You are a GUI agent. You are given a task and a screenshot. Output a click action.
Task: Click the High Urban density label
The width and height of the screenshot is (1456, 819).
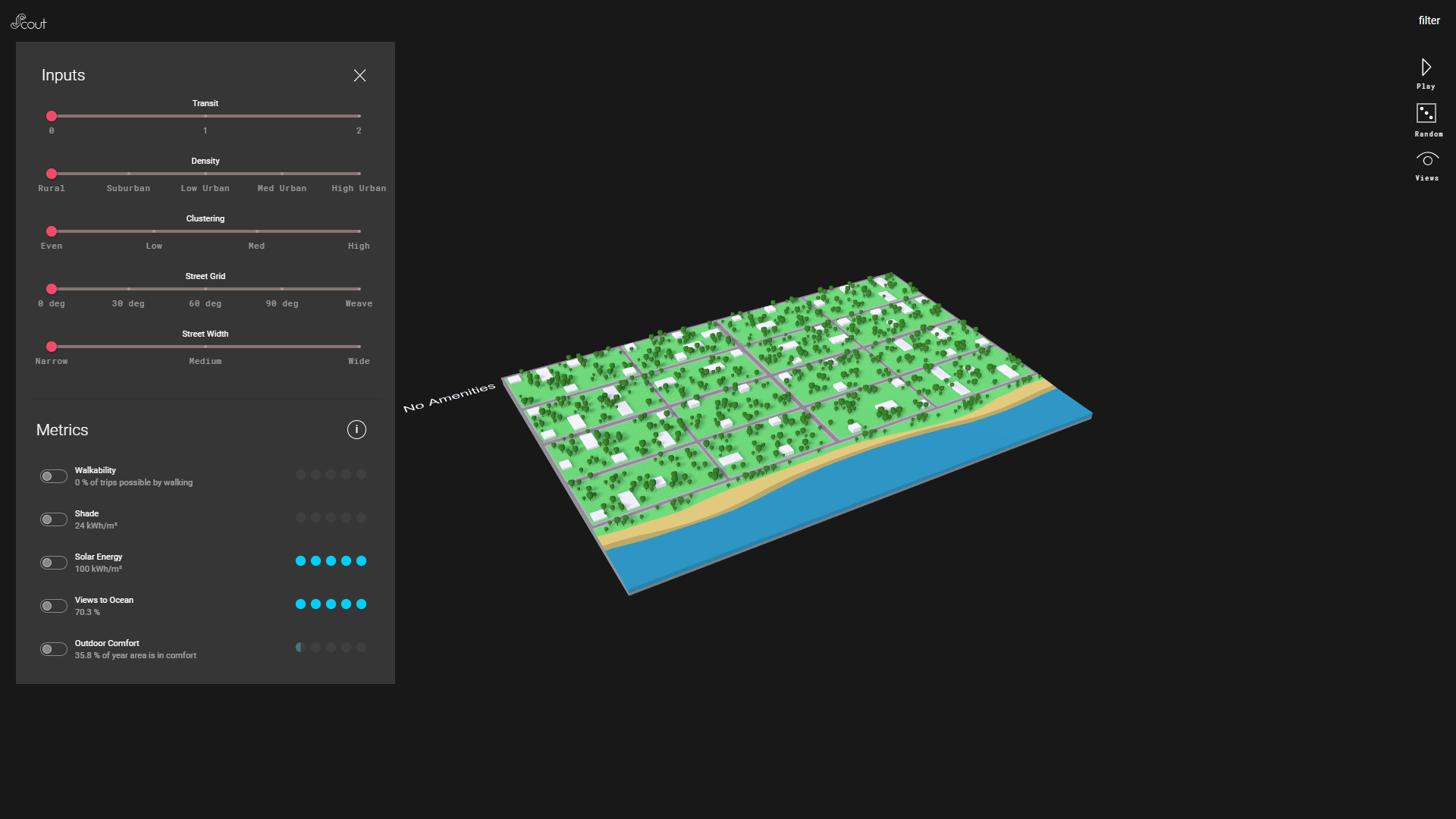click(x=359, y=188)
